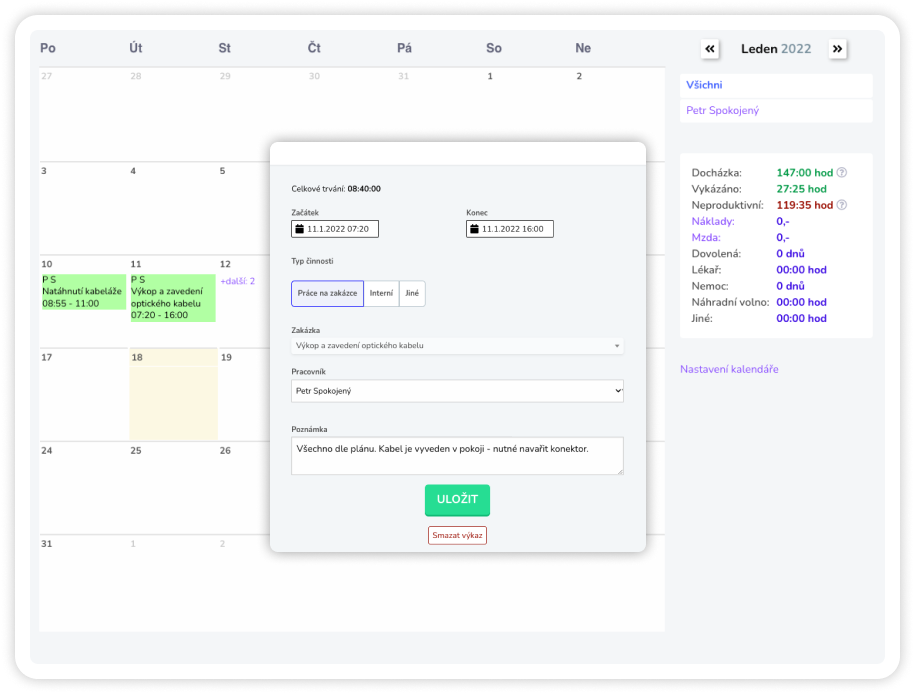Click 'Smazat výkaz' delete button
This screenshot has width=915, height=694.
click(x=457, y=535)
